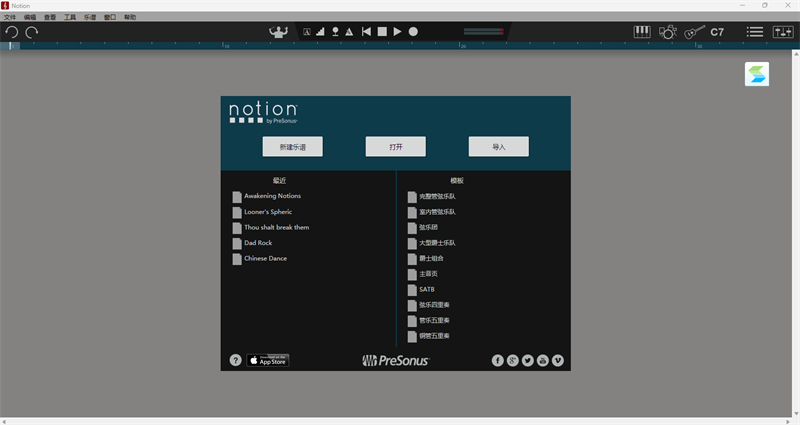800x425 pixels.
Task: Open the score setup list icon
Action: 755,32
